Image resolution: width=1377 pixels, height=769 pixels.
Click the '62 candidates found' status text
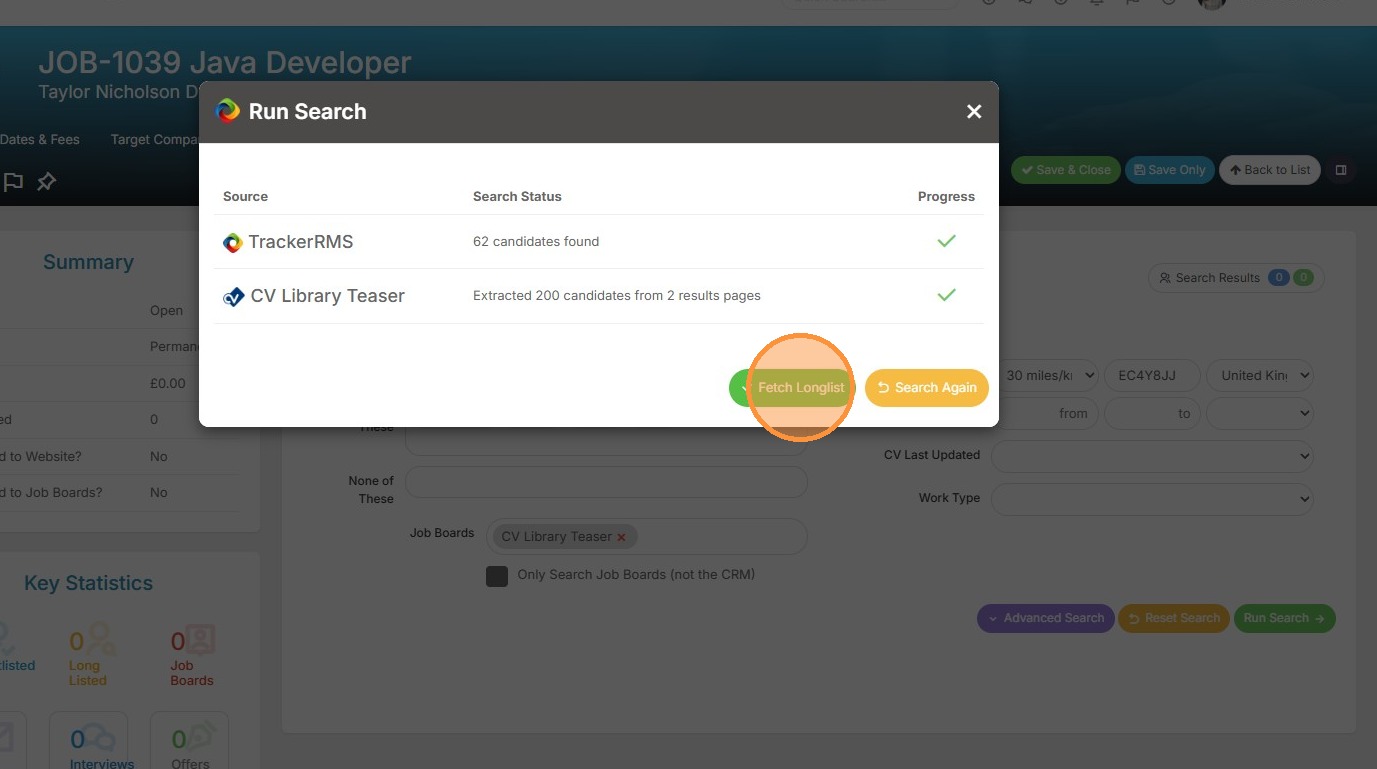[x=536, y=241]
